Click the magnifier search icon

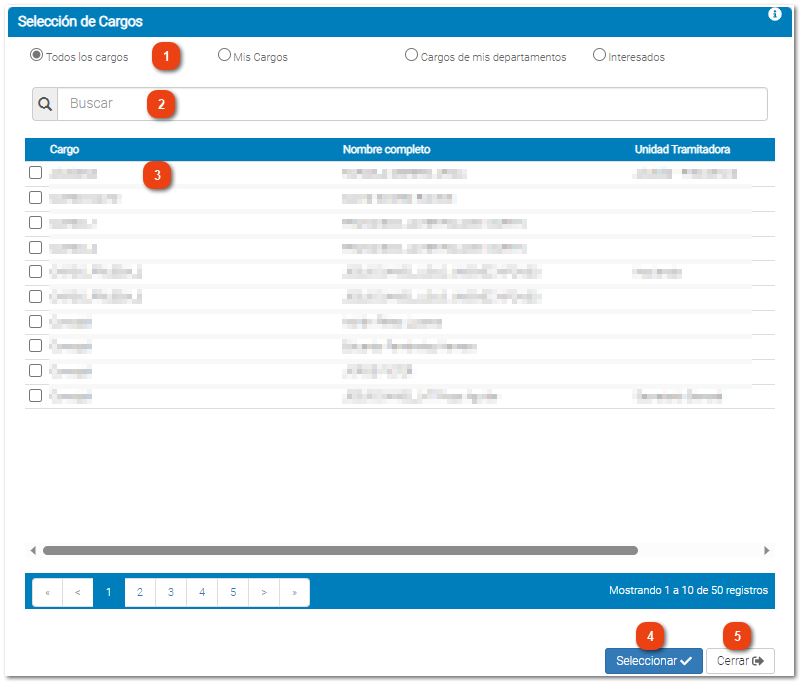pos(45,104)
